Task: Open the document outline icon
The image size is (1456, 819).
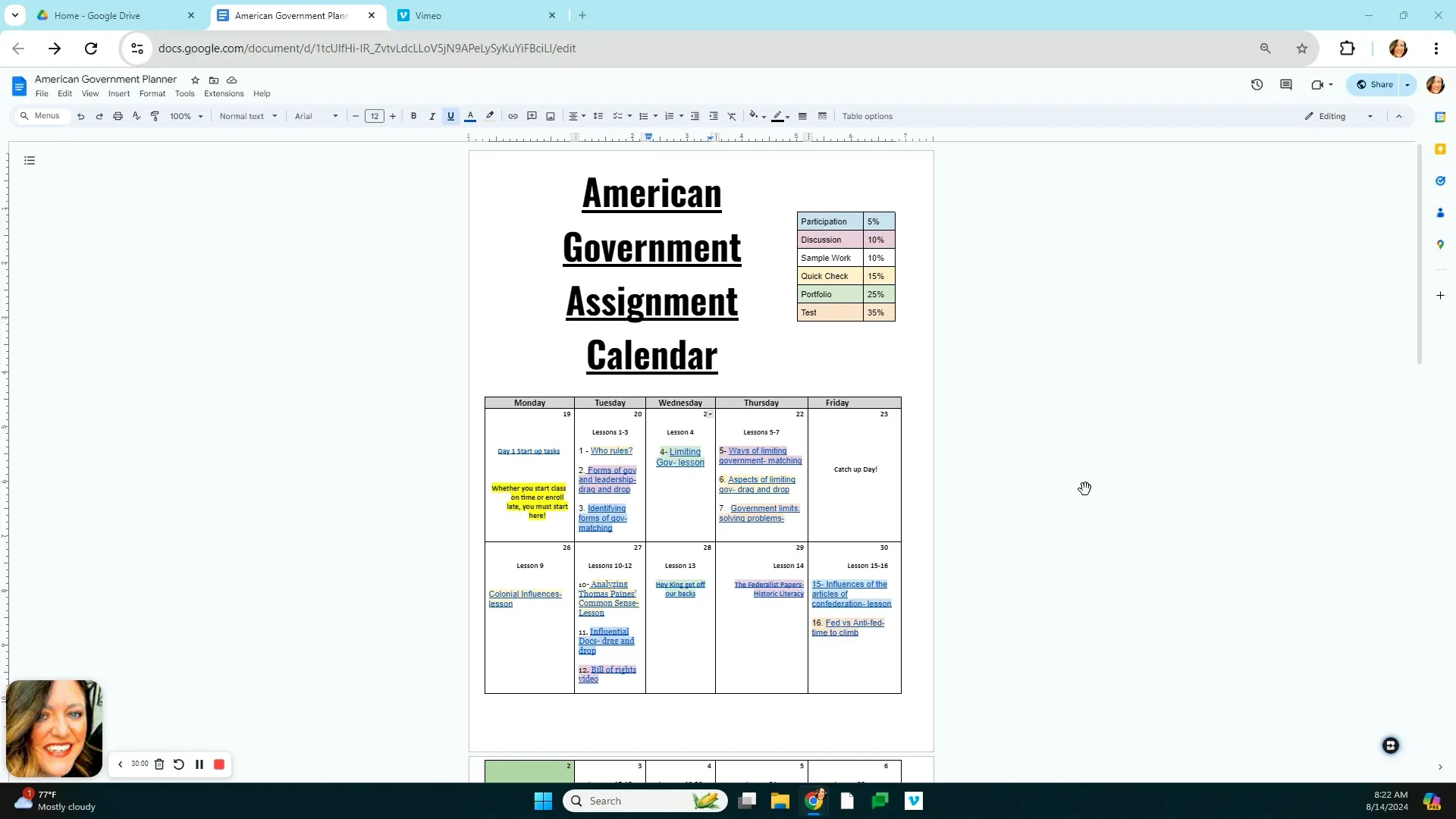Action: 30,161
